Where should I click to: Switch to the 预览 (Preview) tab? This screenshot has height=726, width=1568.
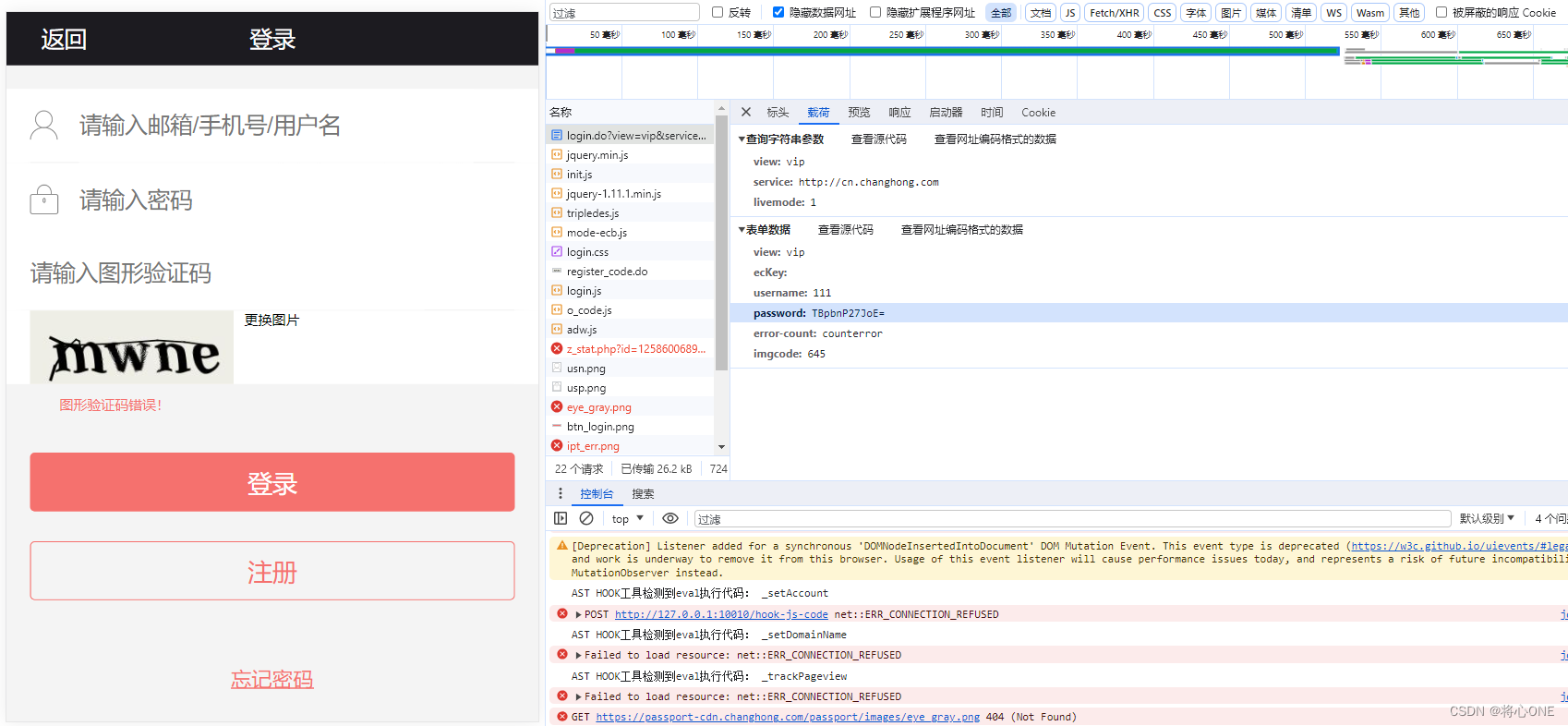point(859,112)
